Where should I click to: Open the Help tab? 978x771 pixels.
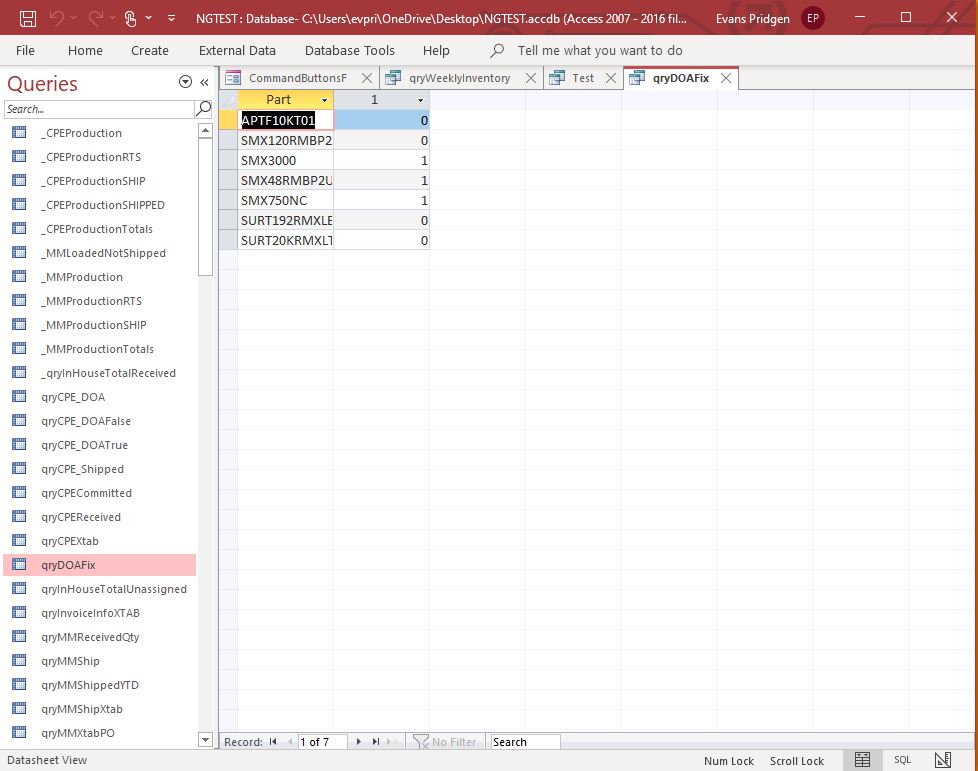coord(436,51)
